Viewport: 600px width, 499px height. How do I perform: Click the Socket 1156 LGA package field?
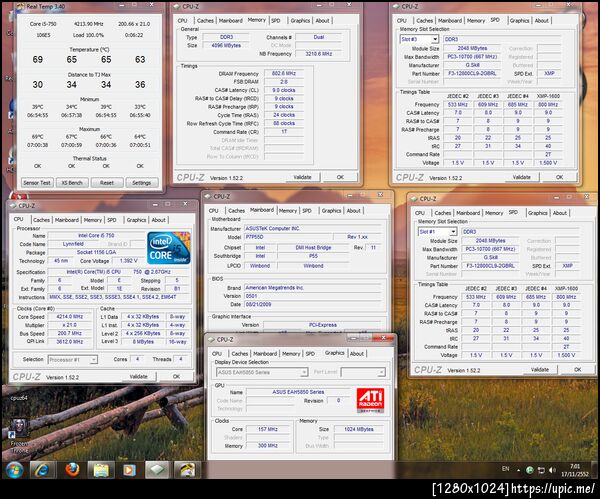[96, 253]
